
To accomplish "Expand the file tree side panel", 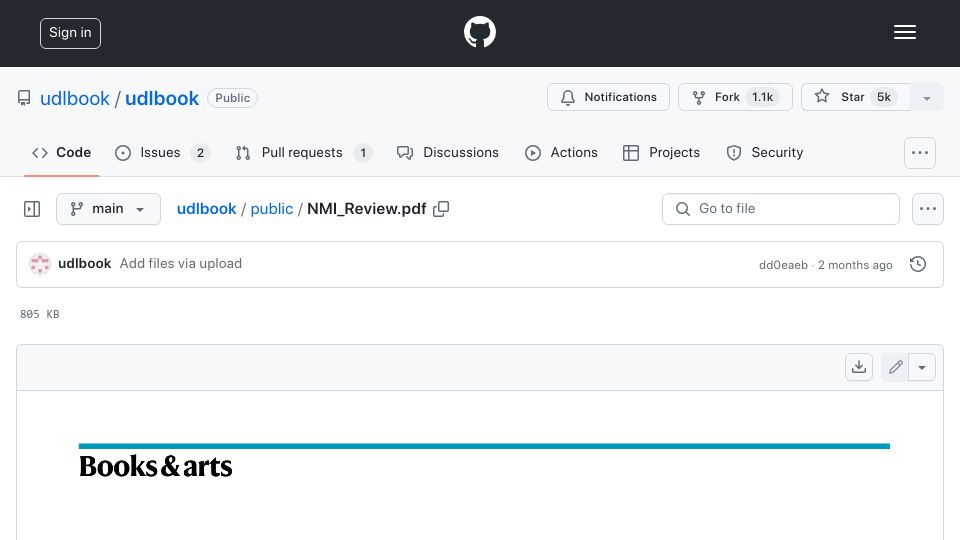I will pos(32,209).
